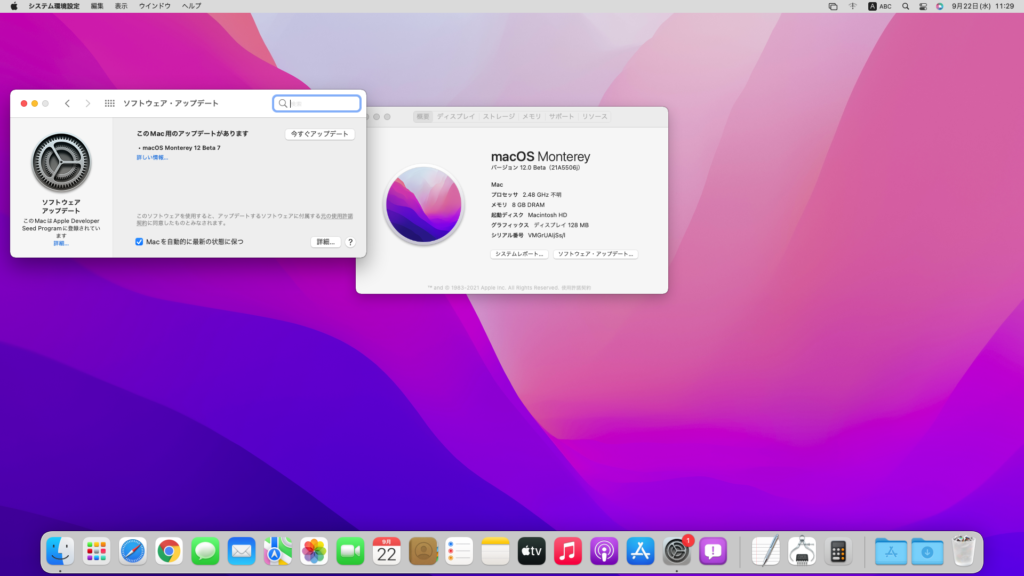Image resolution: width=1024 pixels, height=576 pixels.
Task: Open the ABC input source menu
Action: (879, 6)
